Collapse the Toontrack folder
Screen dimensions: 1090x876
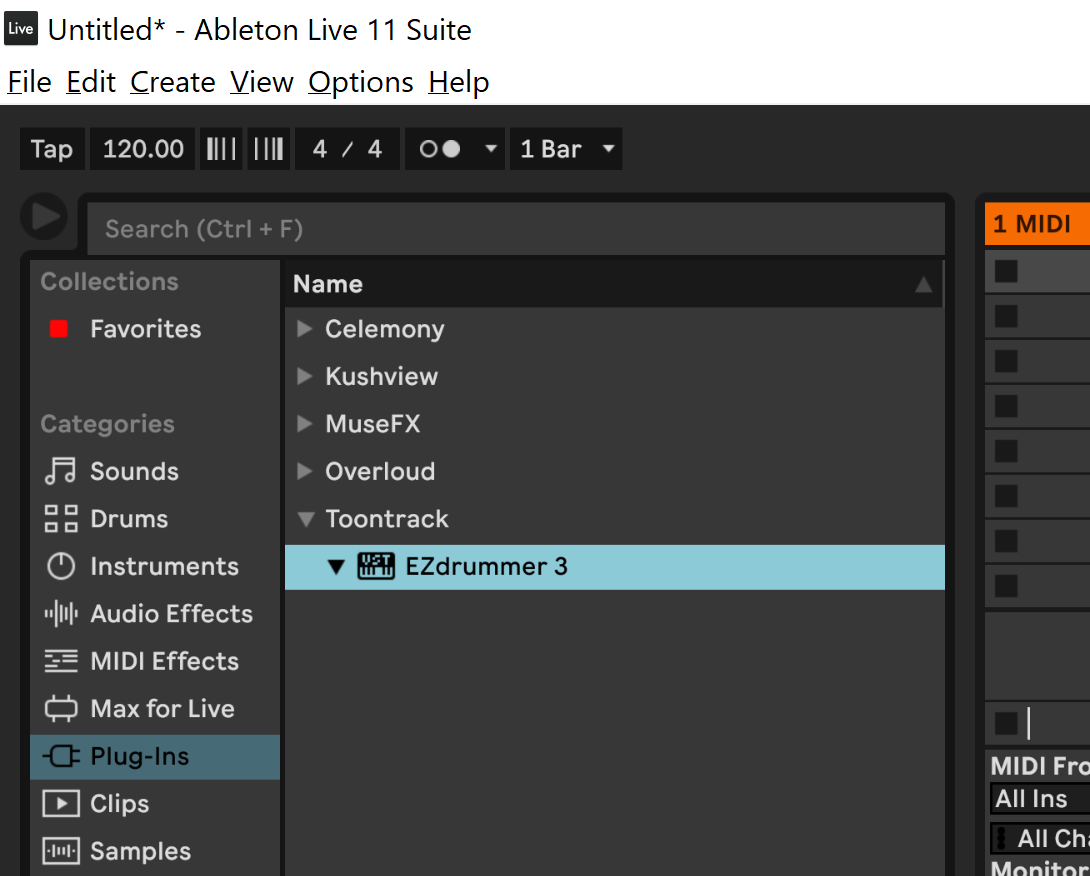(305, 519)
